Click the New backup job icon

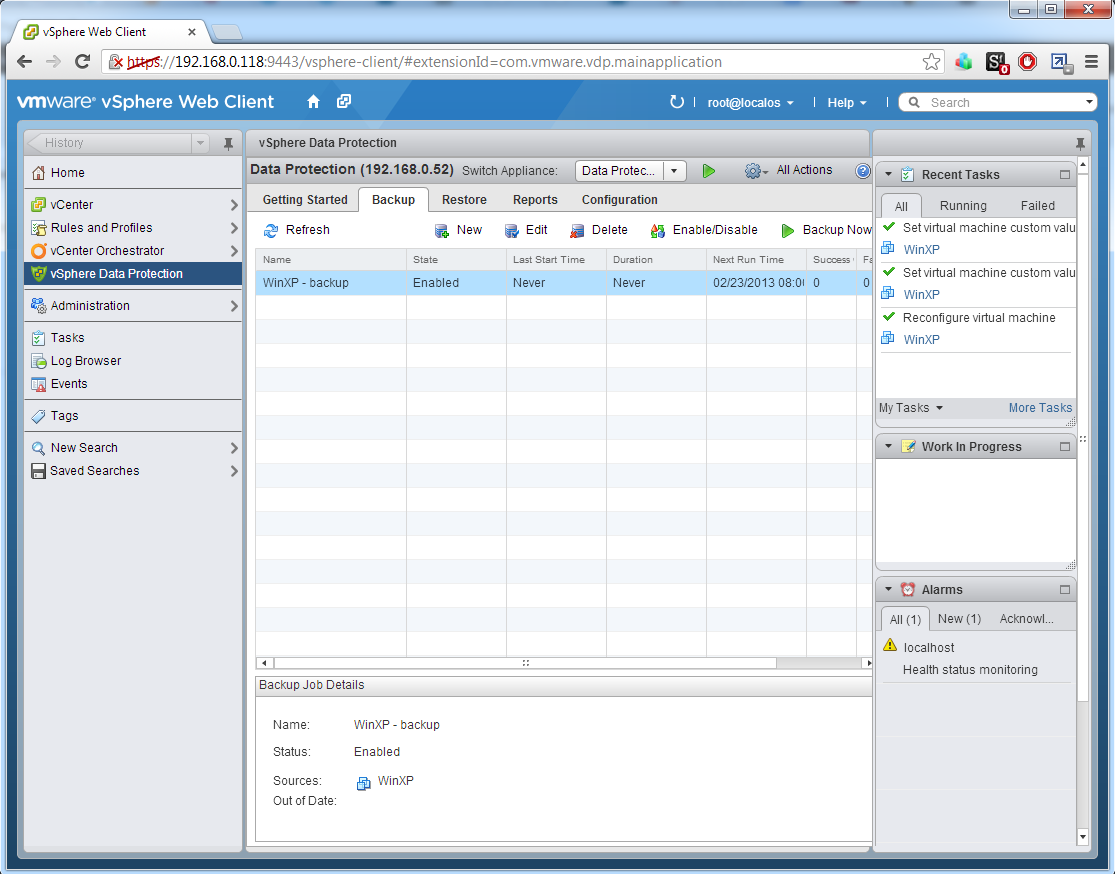click(x=442, y=230)
